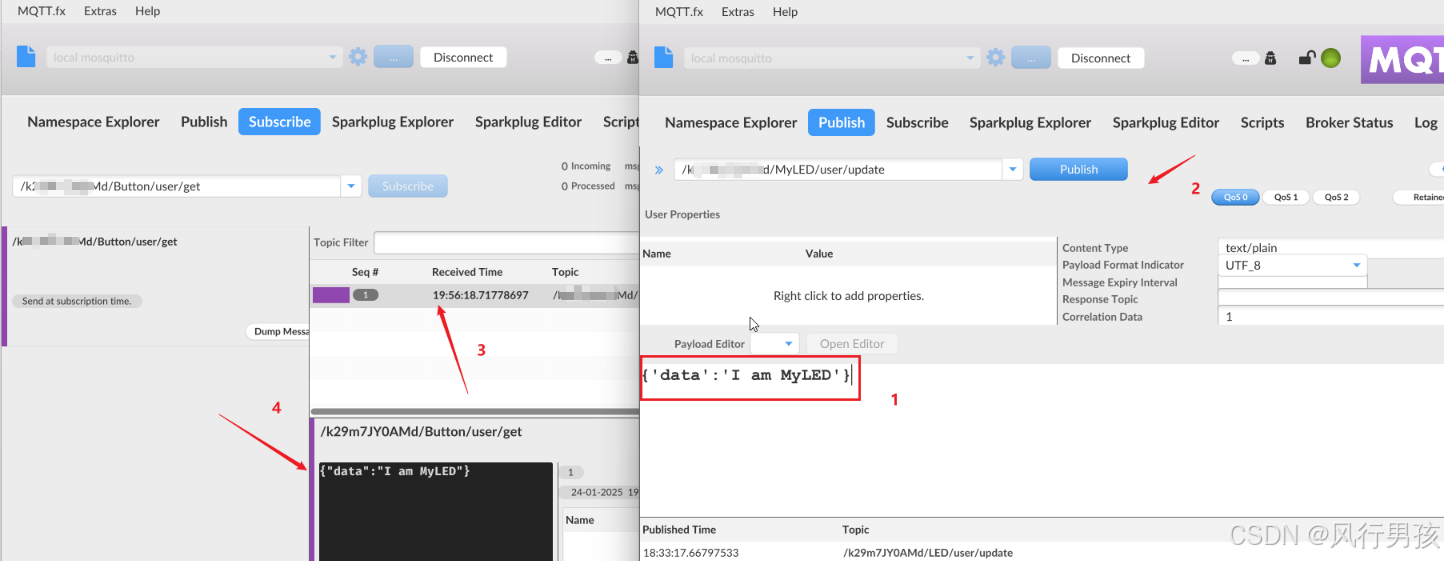Select message row received at 19:56:18.71778697
This screenshot has height=561, width=1444.
click(474, 295)
